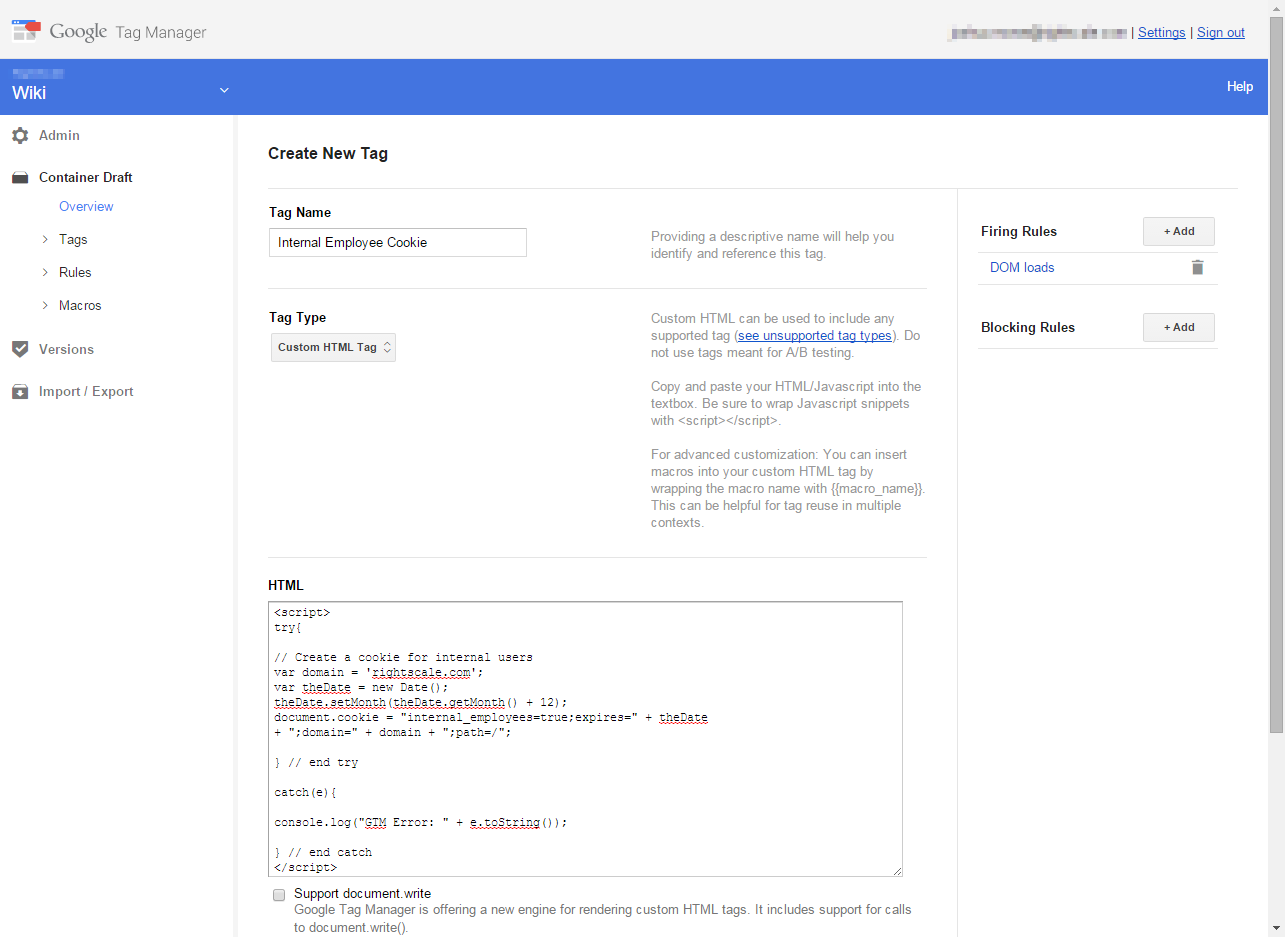Select the Container Draft briefcase icon
Image resolution: width=1285 pixels, height=937 pixels.
(x=20, y=177)
